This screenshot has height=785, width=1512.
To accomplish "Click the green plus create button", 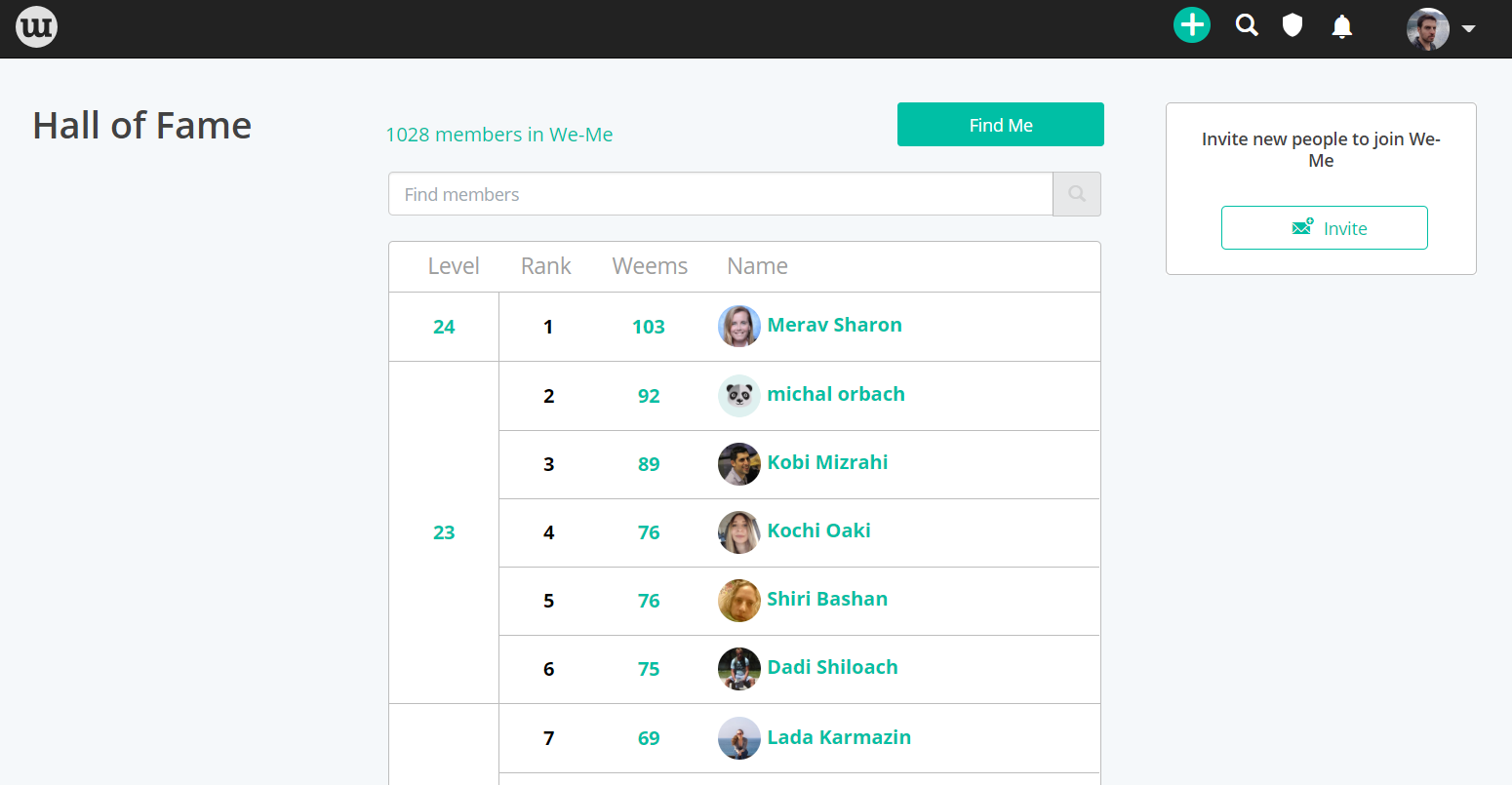I will (x=1192, y=24).
